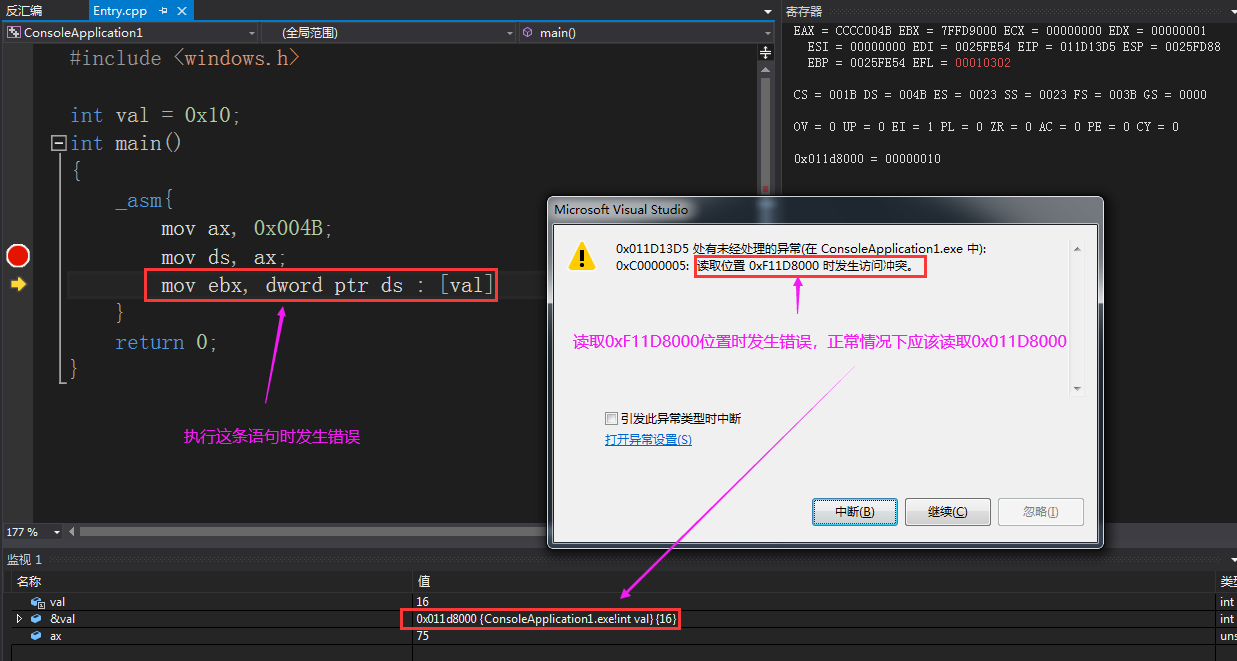Click the red breakpoint marker in the margin

tap(17, 256)
